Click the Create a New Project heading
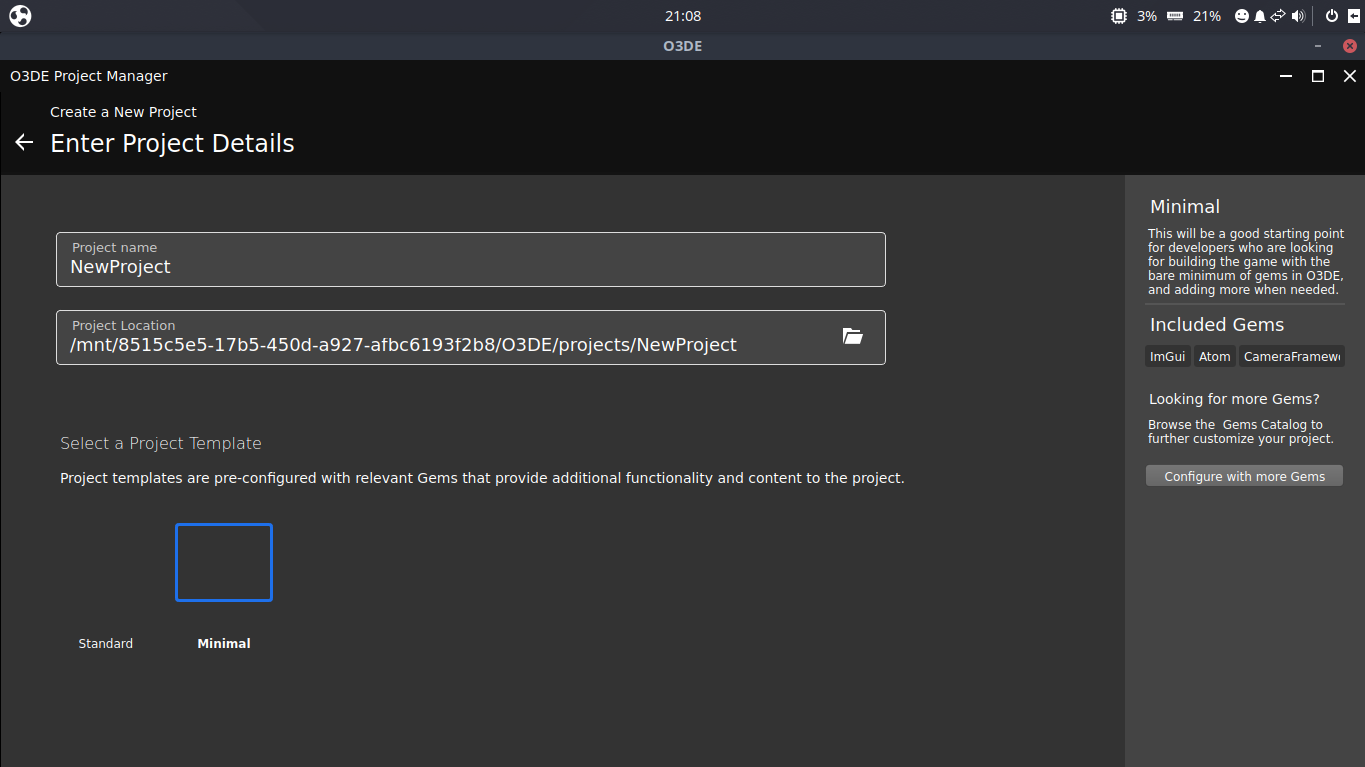Image resolution: width=1365 pixels, height=767 pixels. coord(123,112)
